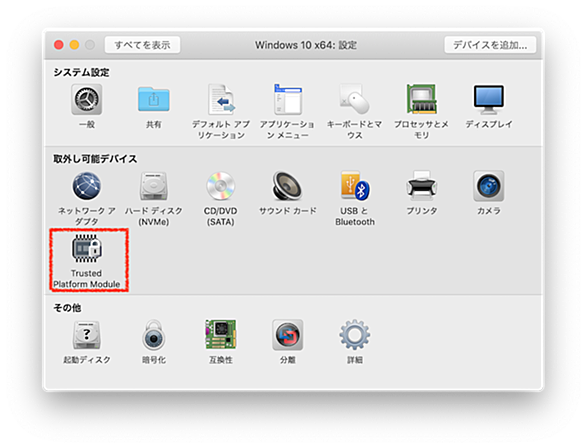
Task: Open USB と Bluetooth settings
Action: 355,186
